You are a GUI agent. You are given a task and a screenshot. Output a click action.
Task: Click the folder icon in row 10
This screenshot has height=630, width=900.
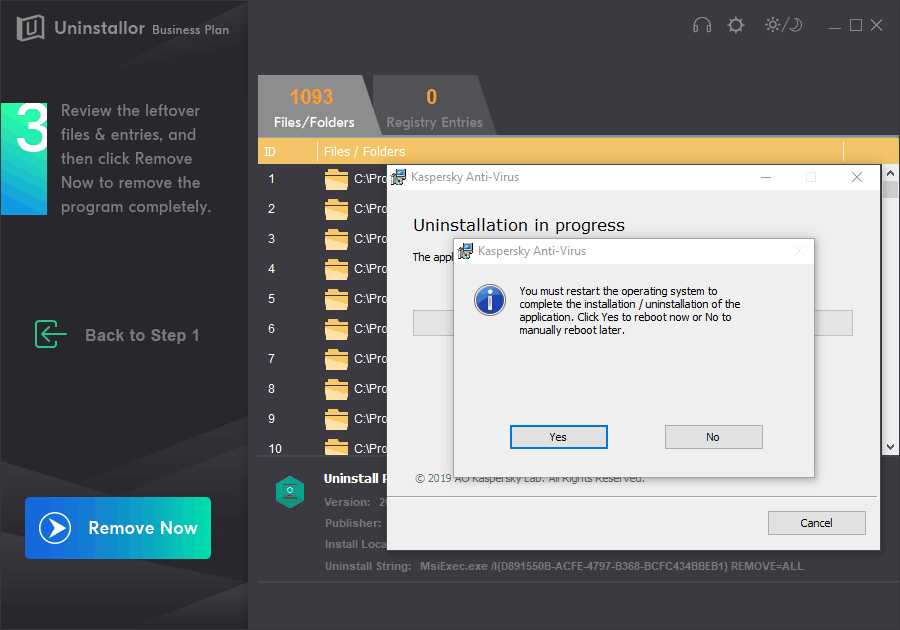click(x=336, y=447)
